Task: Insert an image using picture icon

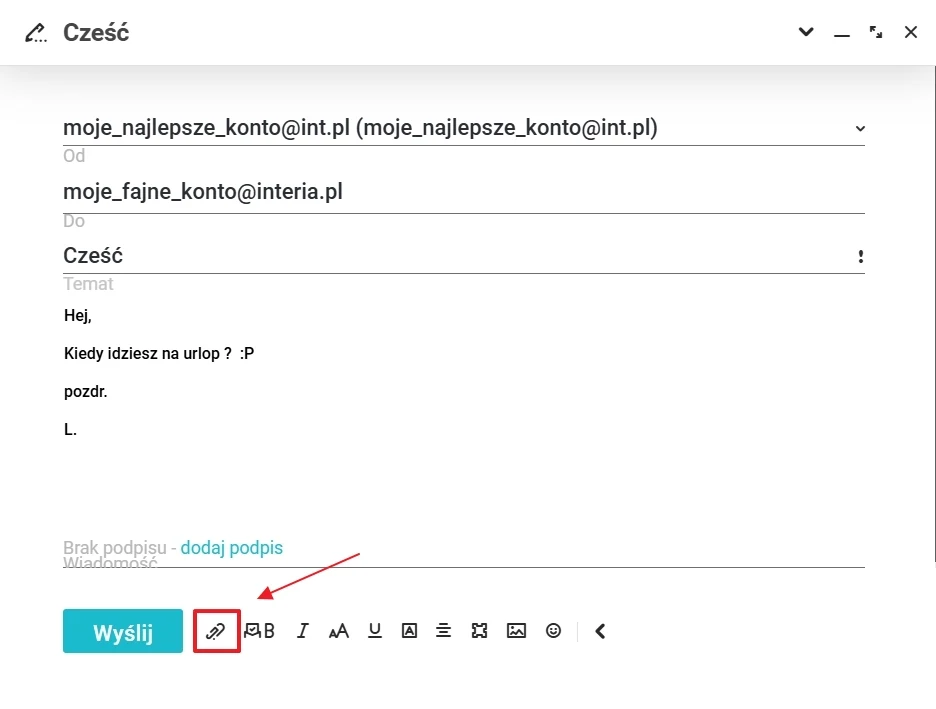Action: pos(516,631)
